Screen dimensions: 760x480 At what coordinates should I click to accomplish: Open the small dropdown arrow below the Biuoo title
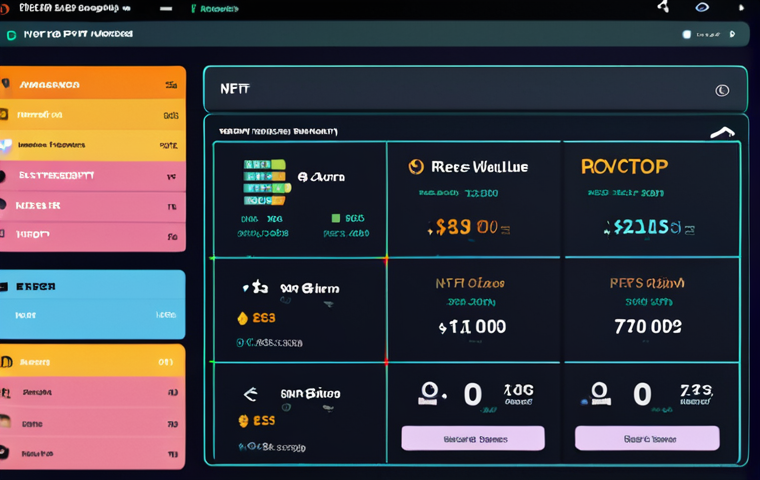click(x=328, y=409)
